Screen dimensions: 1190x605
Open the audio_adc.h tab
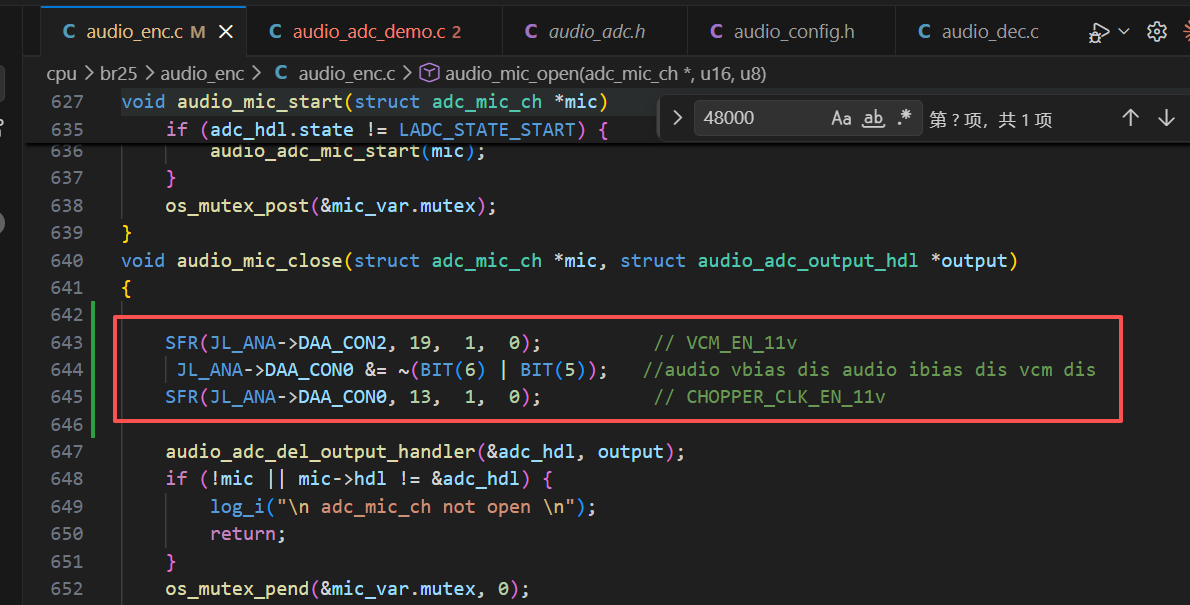pyautogui.click(x=584, y=32)
